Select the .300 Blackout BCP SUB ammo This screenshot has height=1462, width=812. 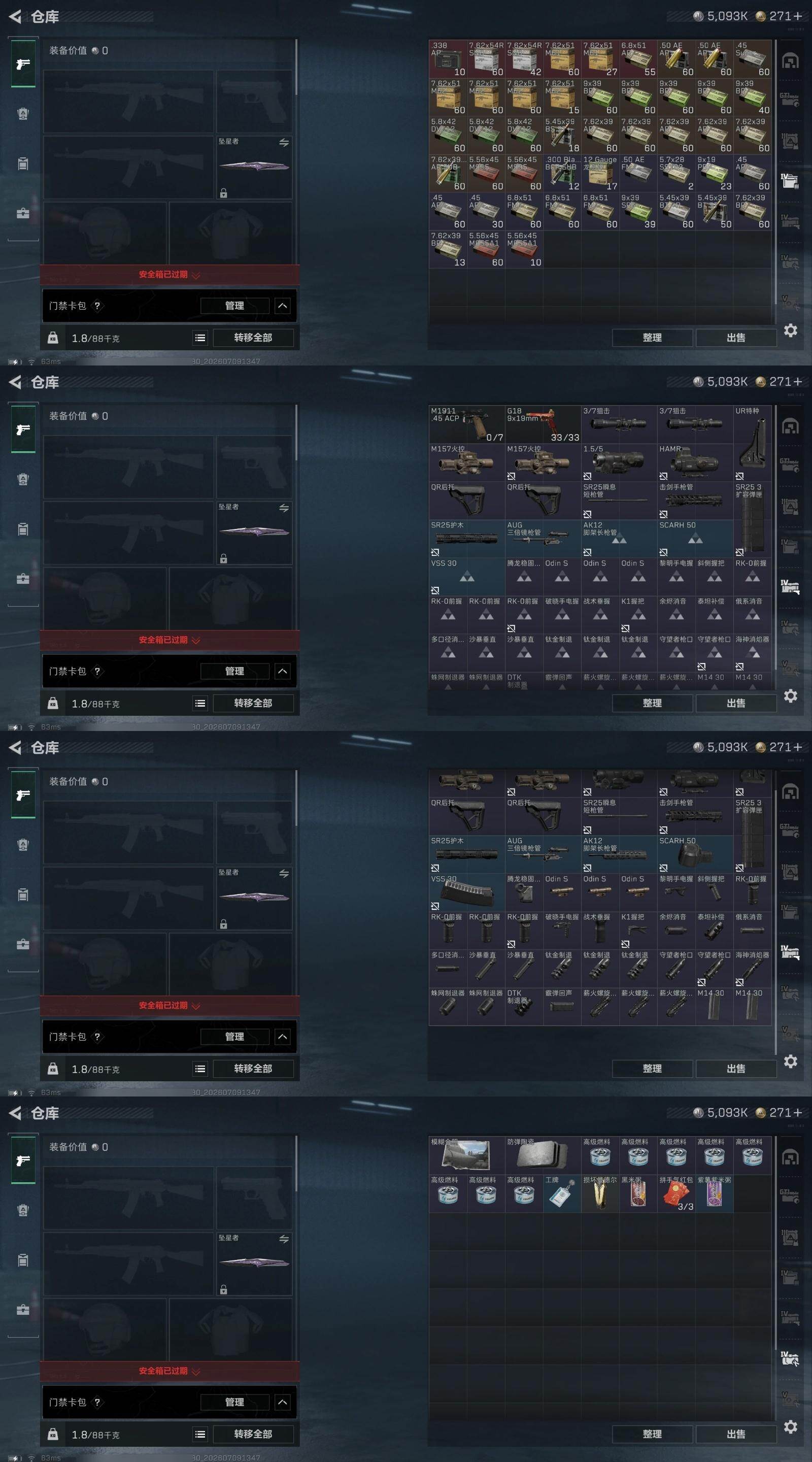point(562,173)
